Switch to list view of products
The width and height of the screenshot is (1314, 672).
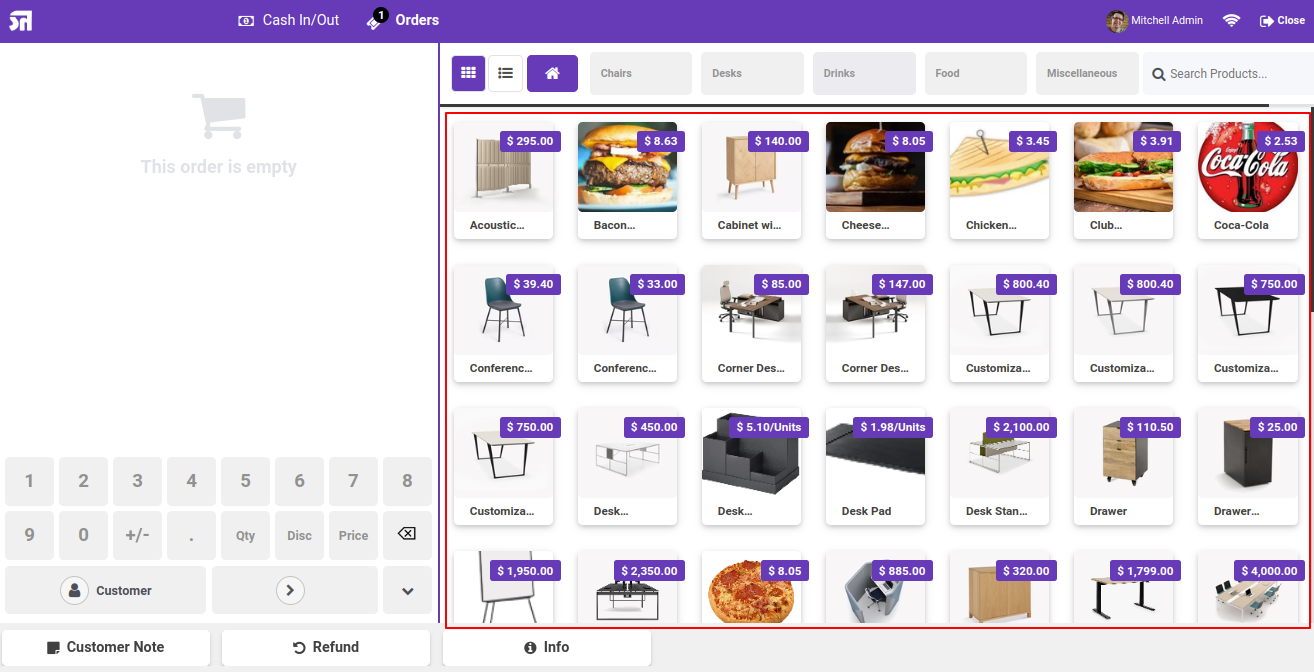(506, 73)
